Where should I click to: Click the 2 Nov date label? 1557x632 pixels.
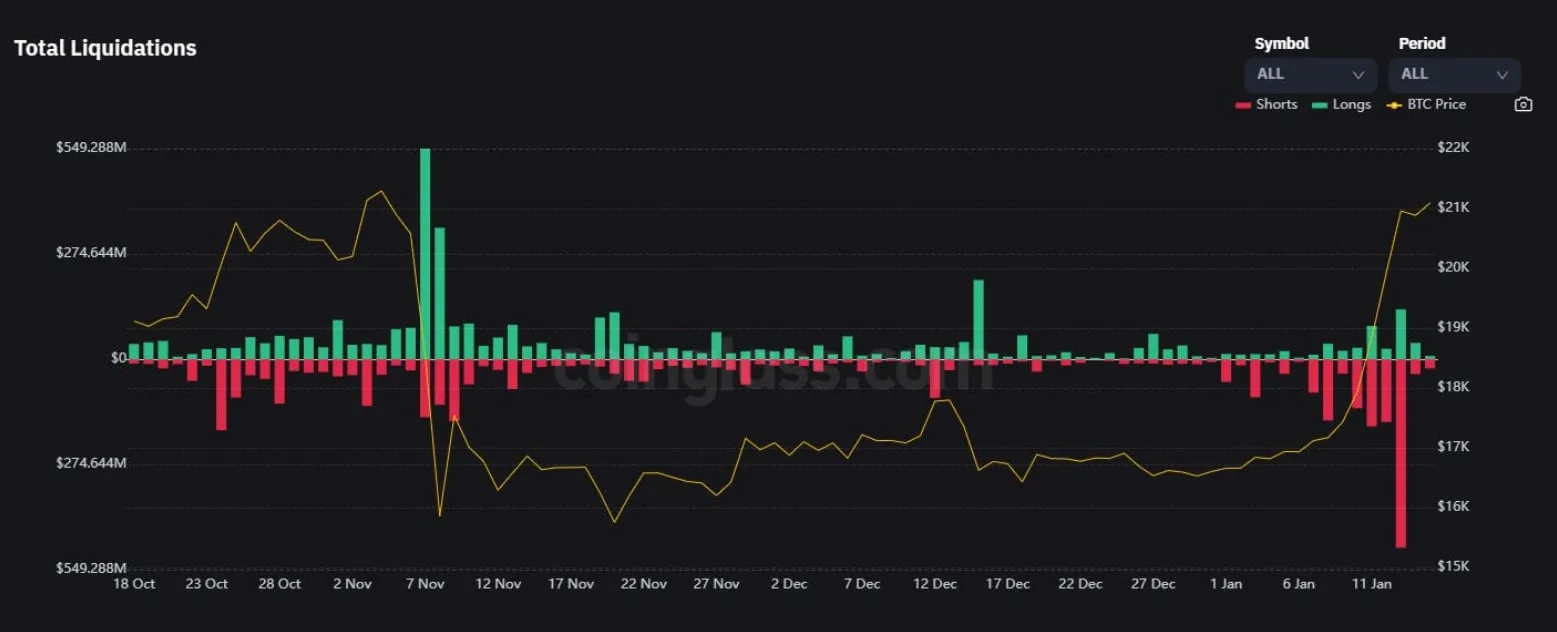[352, 584]
